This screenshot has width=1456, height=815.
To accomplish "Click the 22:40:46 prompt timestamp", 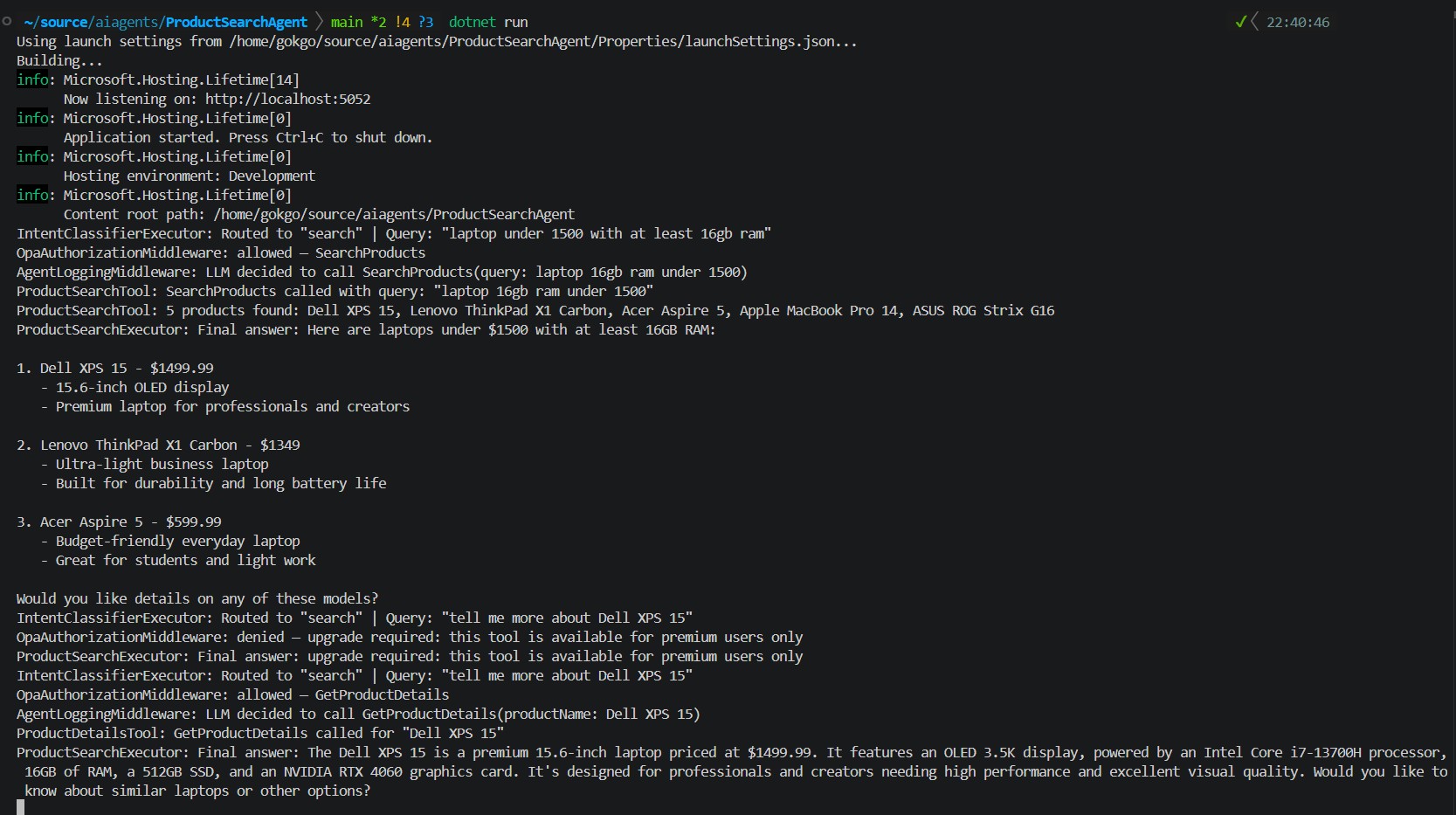I will point(1298,22).
